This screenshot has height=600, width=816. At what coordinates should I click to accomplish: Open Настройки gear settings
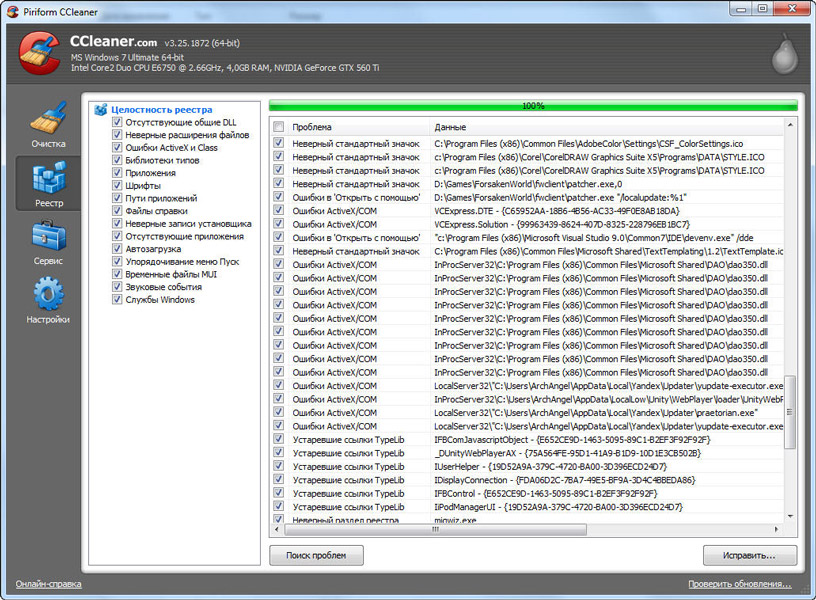[x=47, y=300]
